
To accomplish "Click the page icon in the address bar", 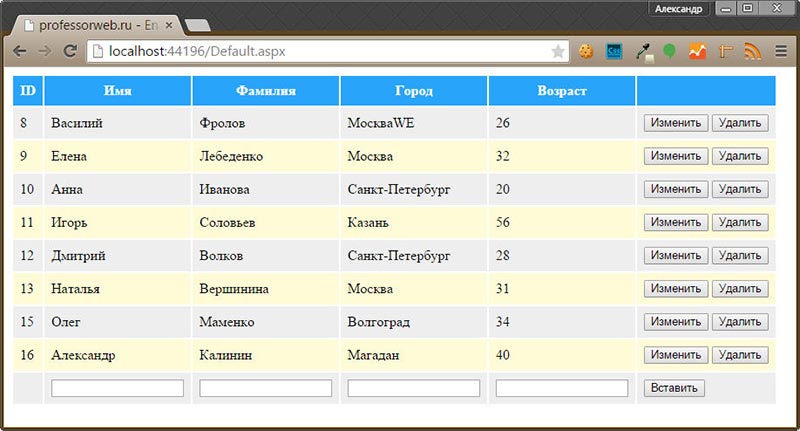I will point(98,51).
